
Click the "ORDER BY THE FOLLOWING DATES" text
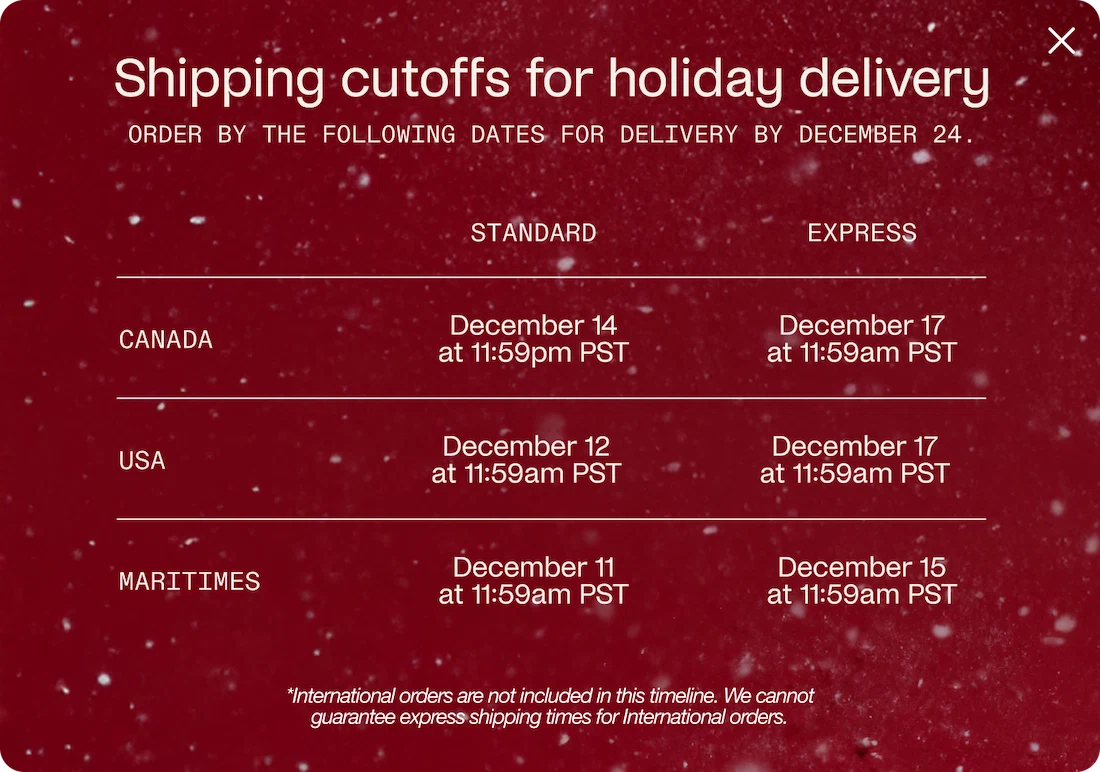pos(337,134)
